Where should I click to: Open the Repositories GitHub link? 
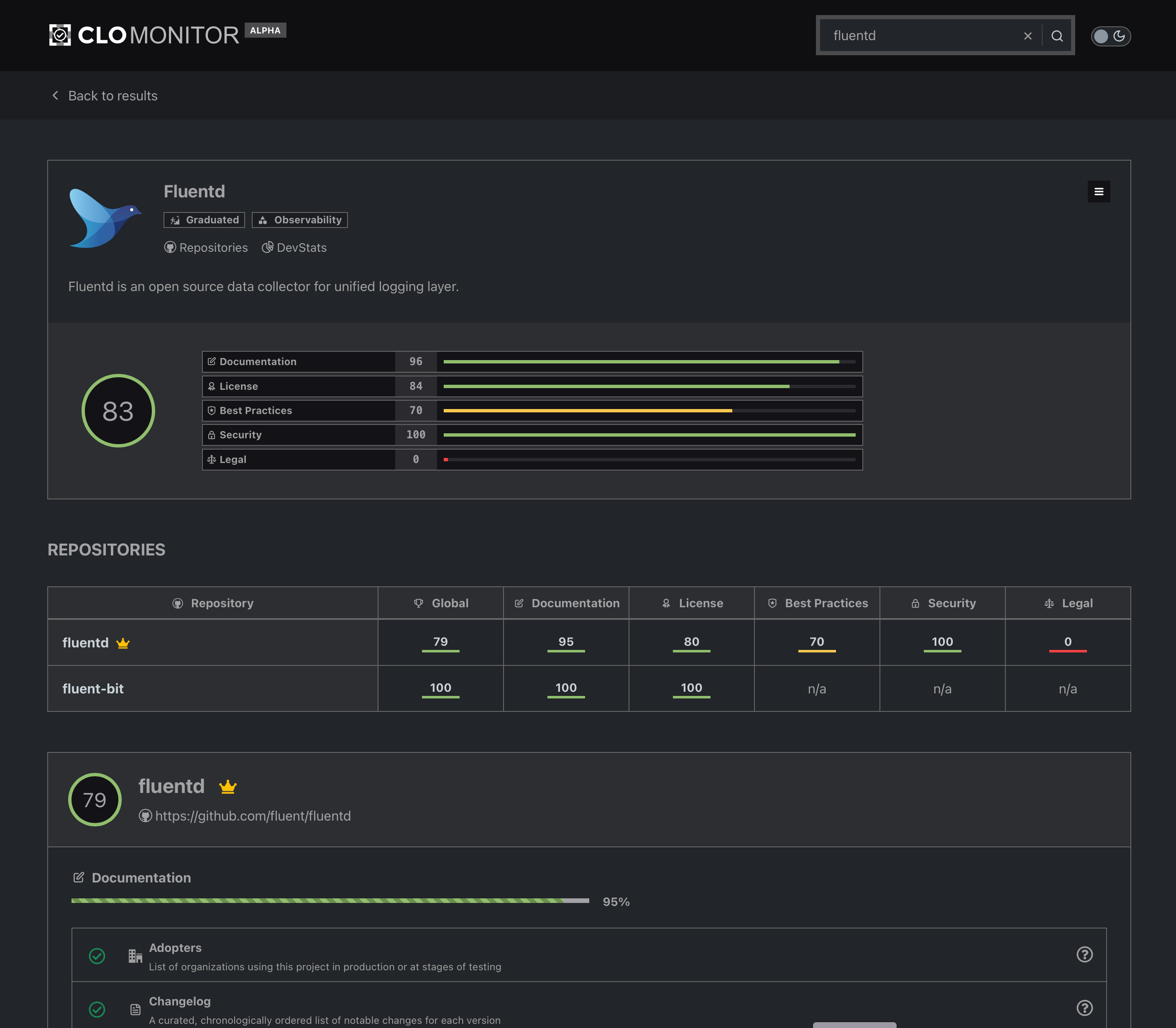pyautogui.click(x=206, y=248)
